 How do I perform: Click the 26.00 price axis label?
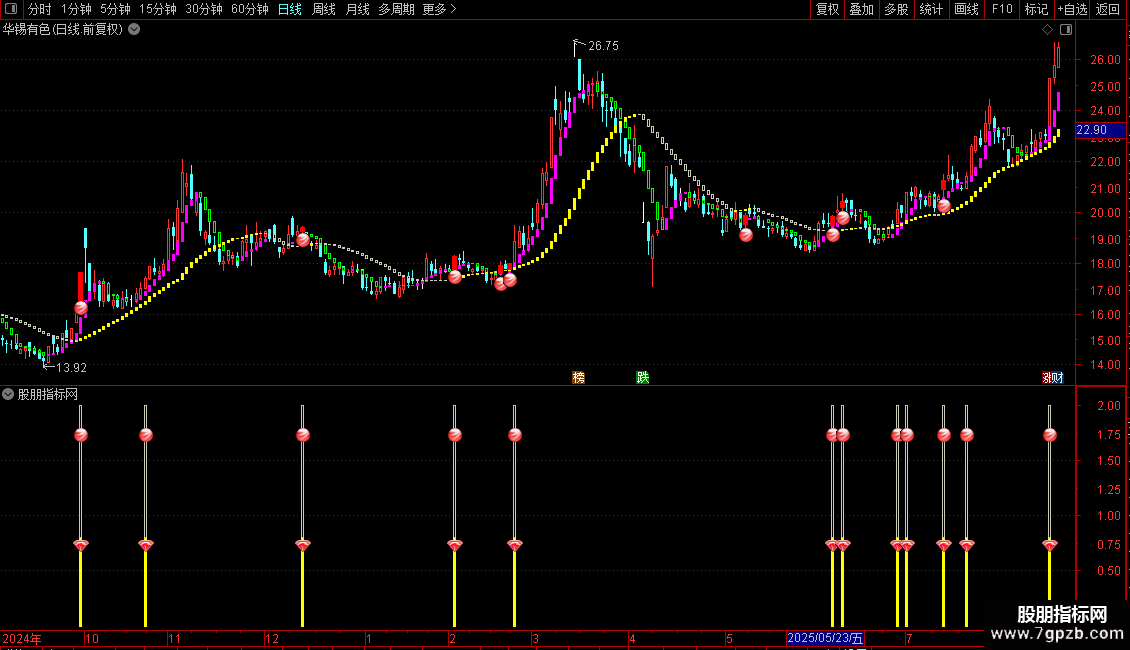pos(1105,60)
